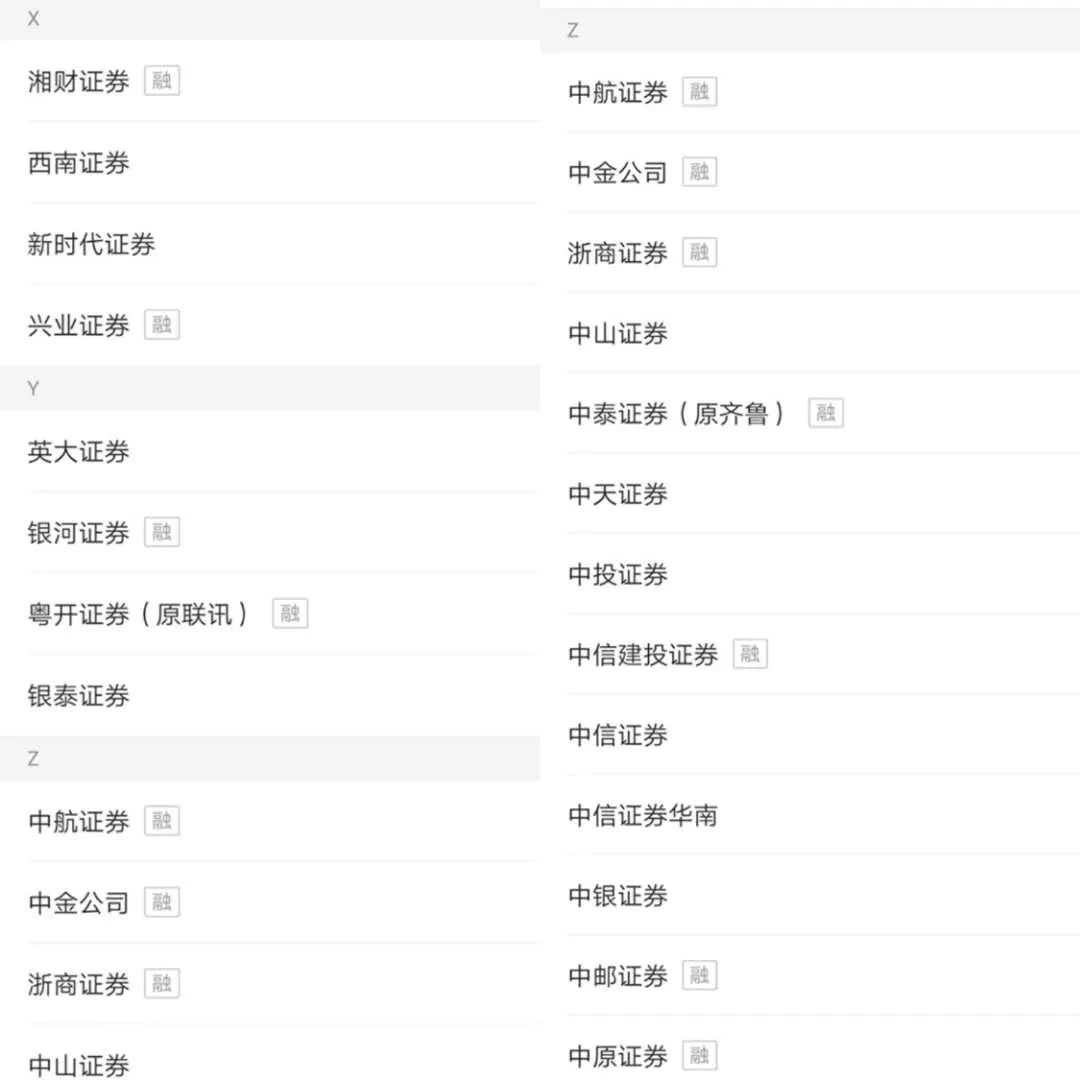Click the 融 badge beside 中邮证券

pos(700,975)
